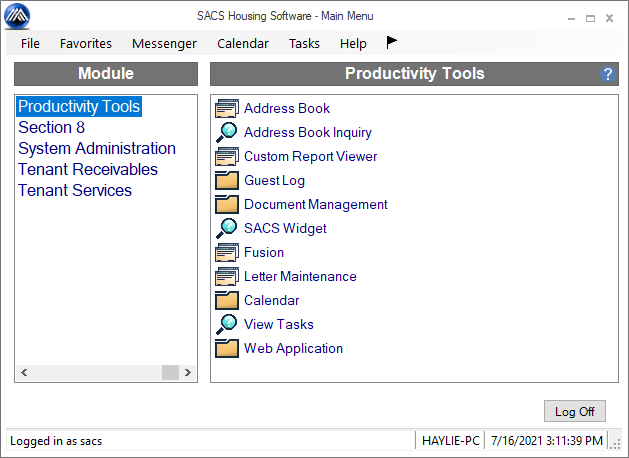Screen dimensions: 629x458
Task: Click the date and time status entry
Action: pos(547,441)
